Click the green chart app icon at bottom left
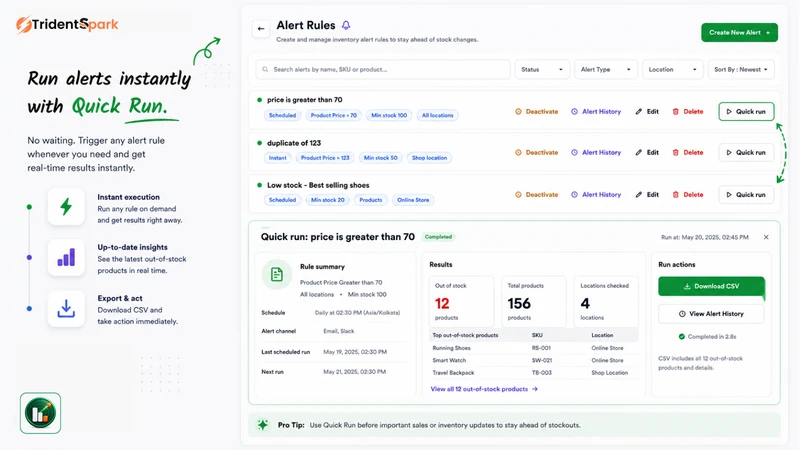 (40, 413)
